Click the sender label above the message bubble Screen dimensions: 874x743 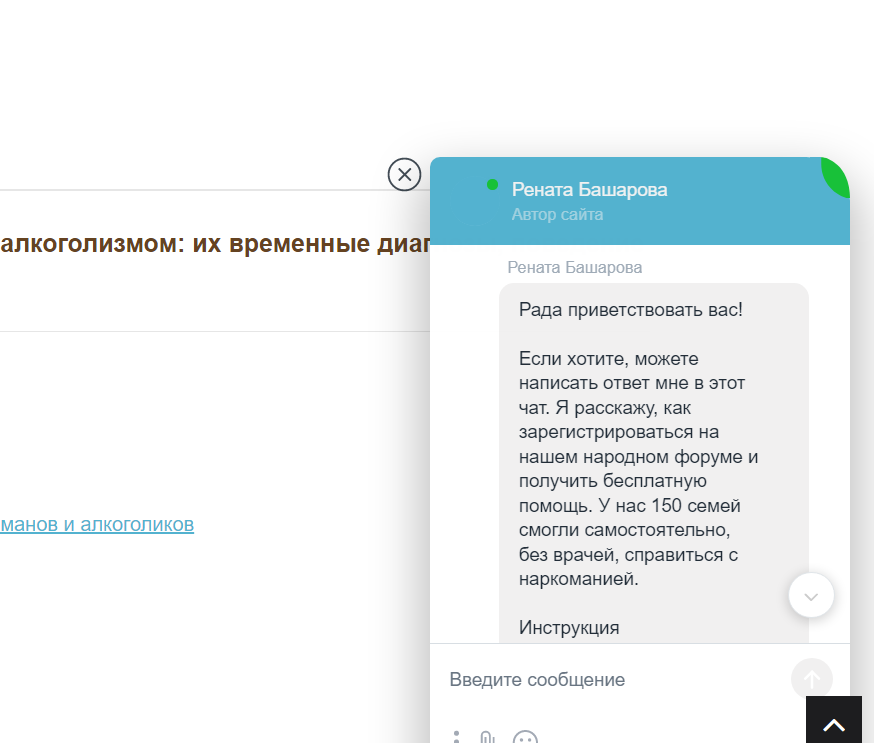click(x=575, y=267)
